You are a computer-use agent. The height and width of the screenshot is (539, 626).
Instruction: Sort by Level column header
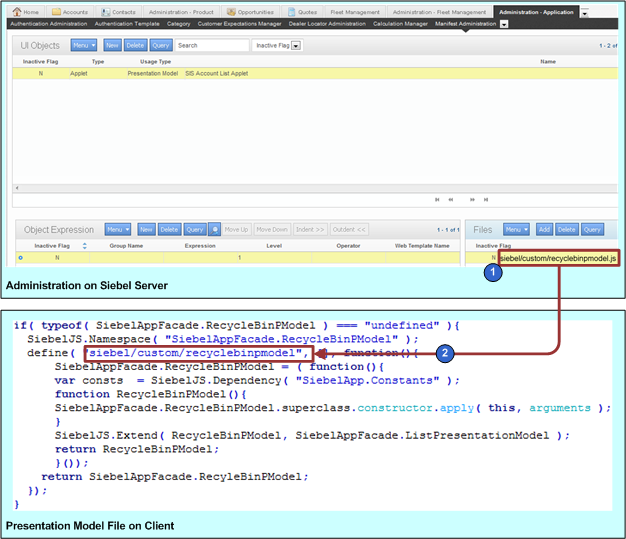pyautogui.click(x=274, y=246)
